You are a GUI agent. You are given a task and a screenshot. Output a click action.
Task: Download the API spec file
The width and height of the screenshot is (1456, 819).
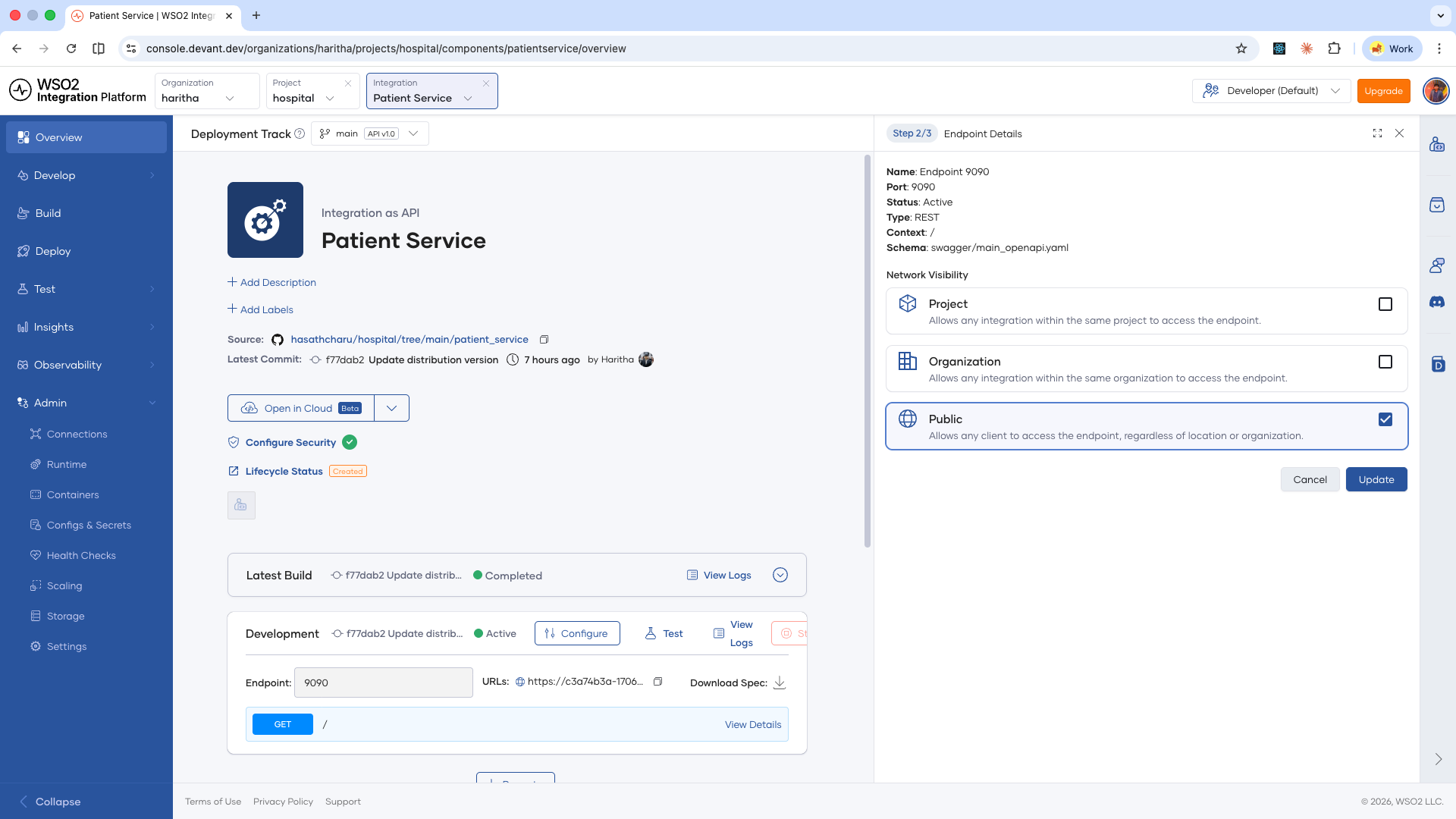click(x=779, y=682)
